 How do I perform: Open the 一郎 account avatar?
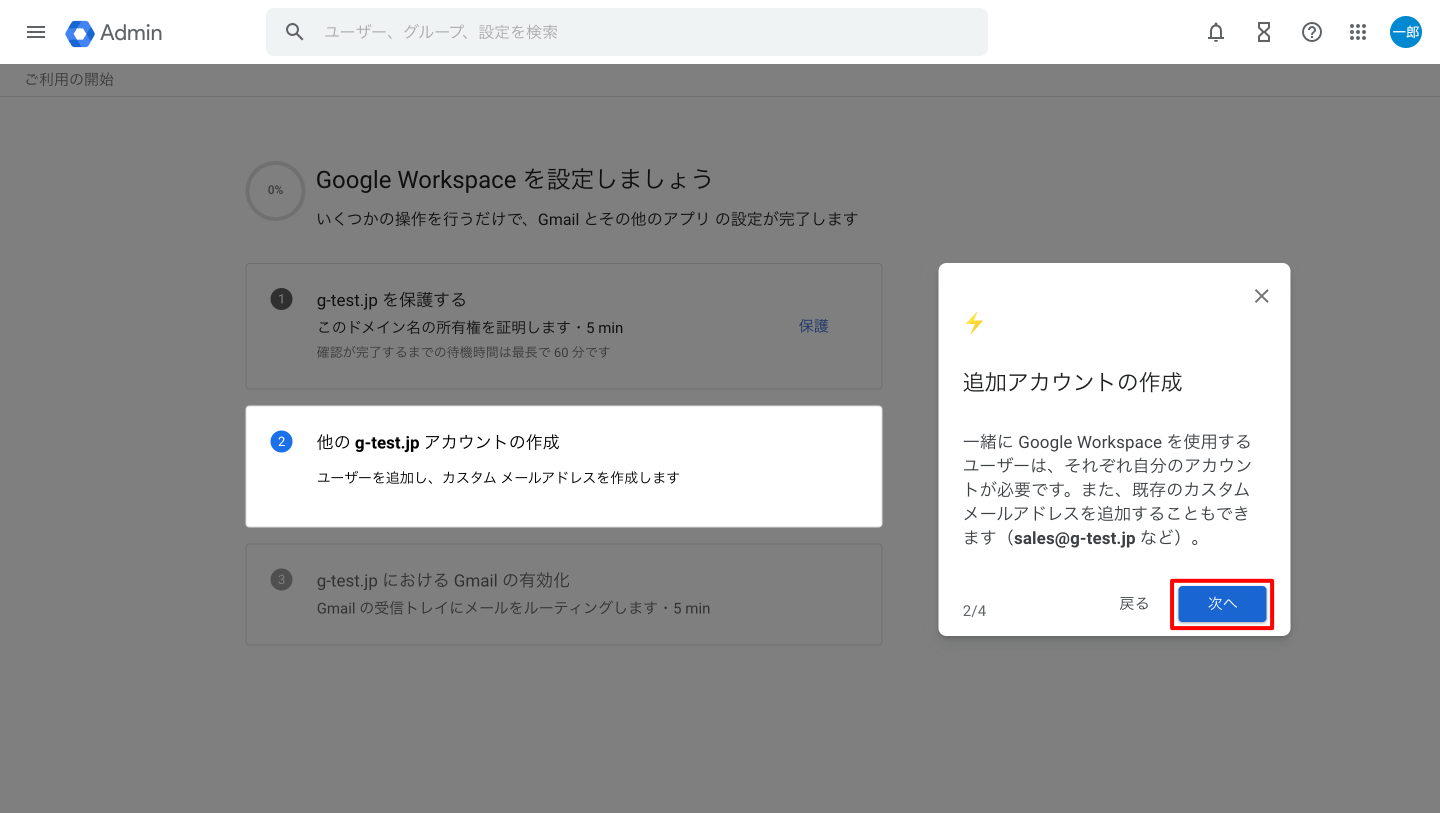tap(1406, 32)
